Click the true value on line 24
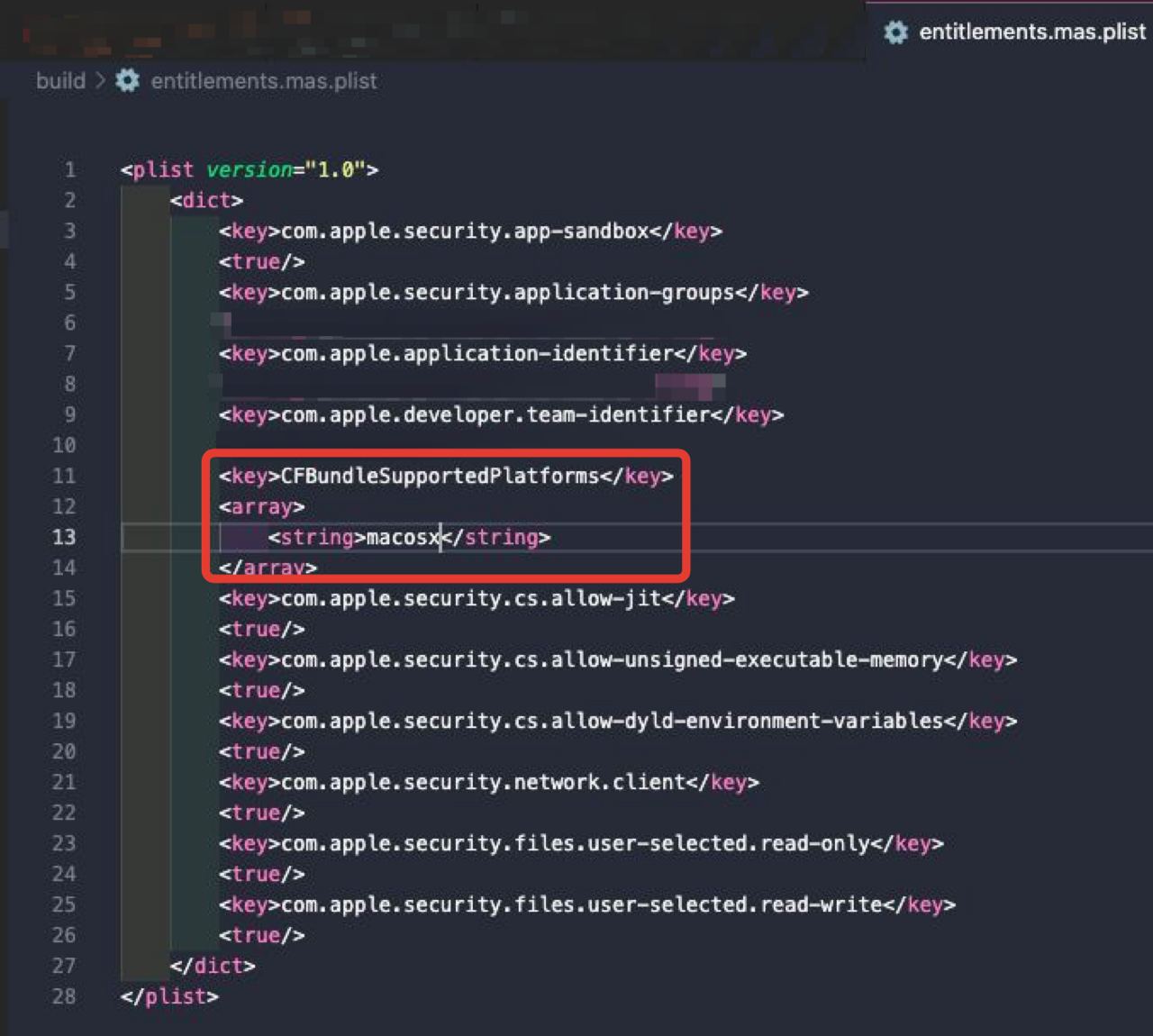The height and width of the screenshot is (1036, 1153). click(261, 874)
